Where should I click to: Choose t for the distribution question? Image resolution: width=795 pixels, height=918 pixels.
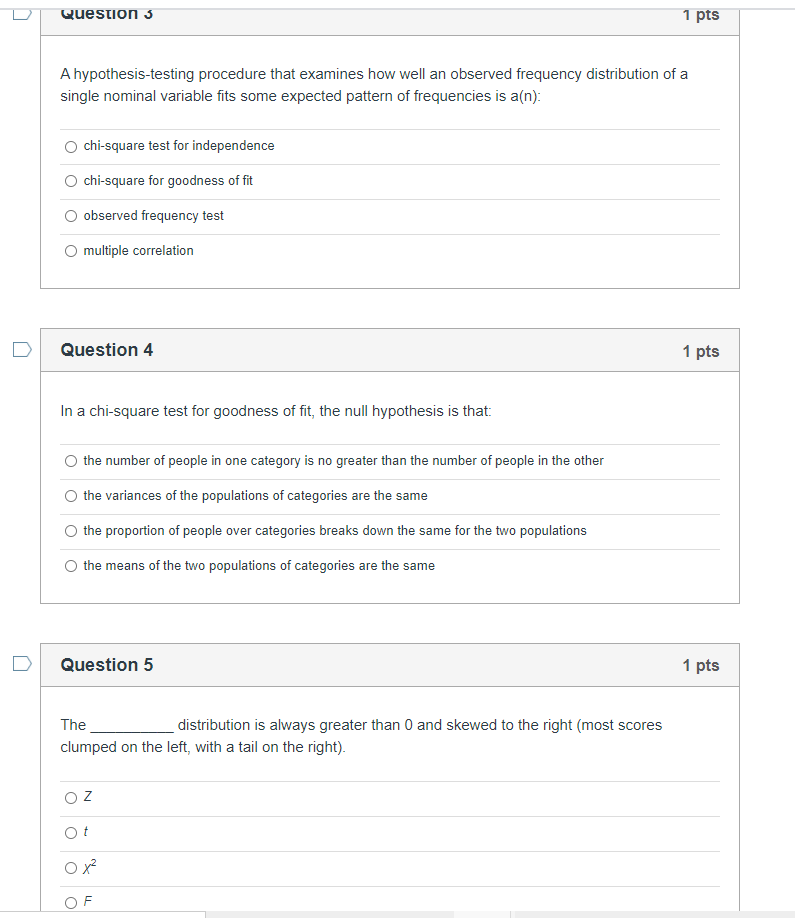pyautogui.click(x=71, y=832)
